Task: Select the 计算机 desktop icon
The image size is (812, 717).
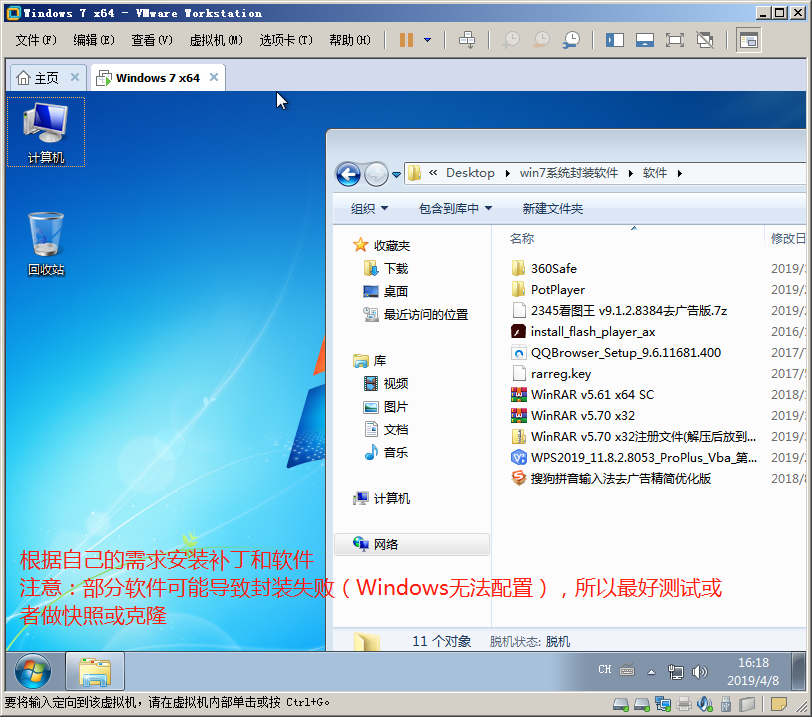Action: tap(46, 133)
